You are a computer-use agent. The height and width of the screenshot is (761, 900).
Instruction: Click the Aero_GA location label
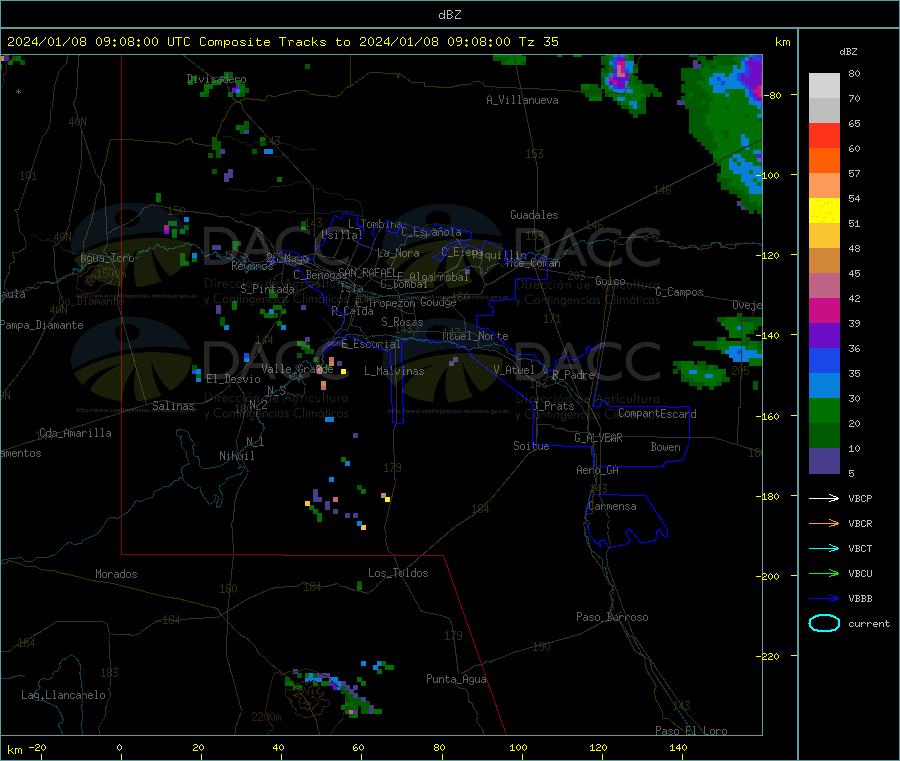(597, 470)
